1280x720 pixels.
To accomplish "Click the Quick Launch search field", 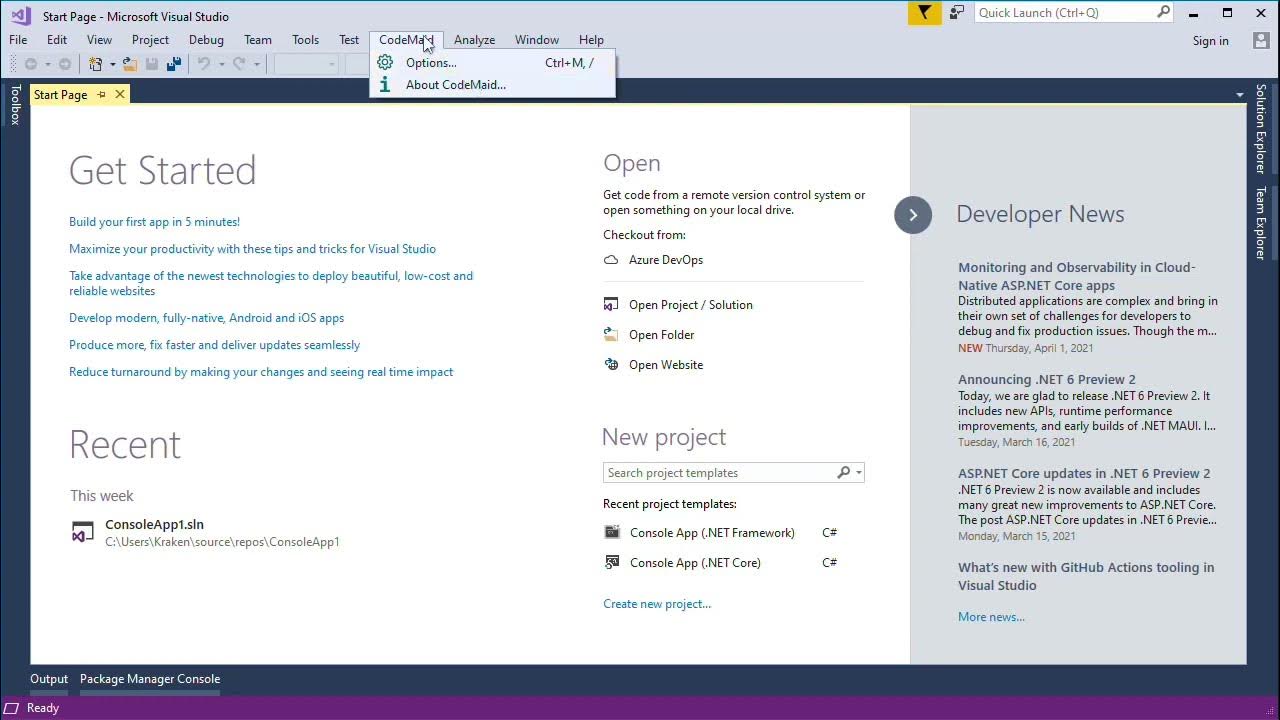I will tap(1065, 13).
